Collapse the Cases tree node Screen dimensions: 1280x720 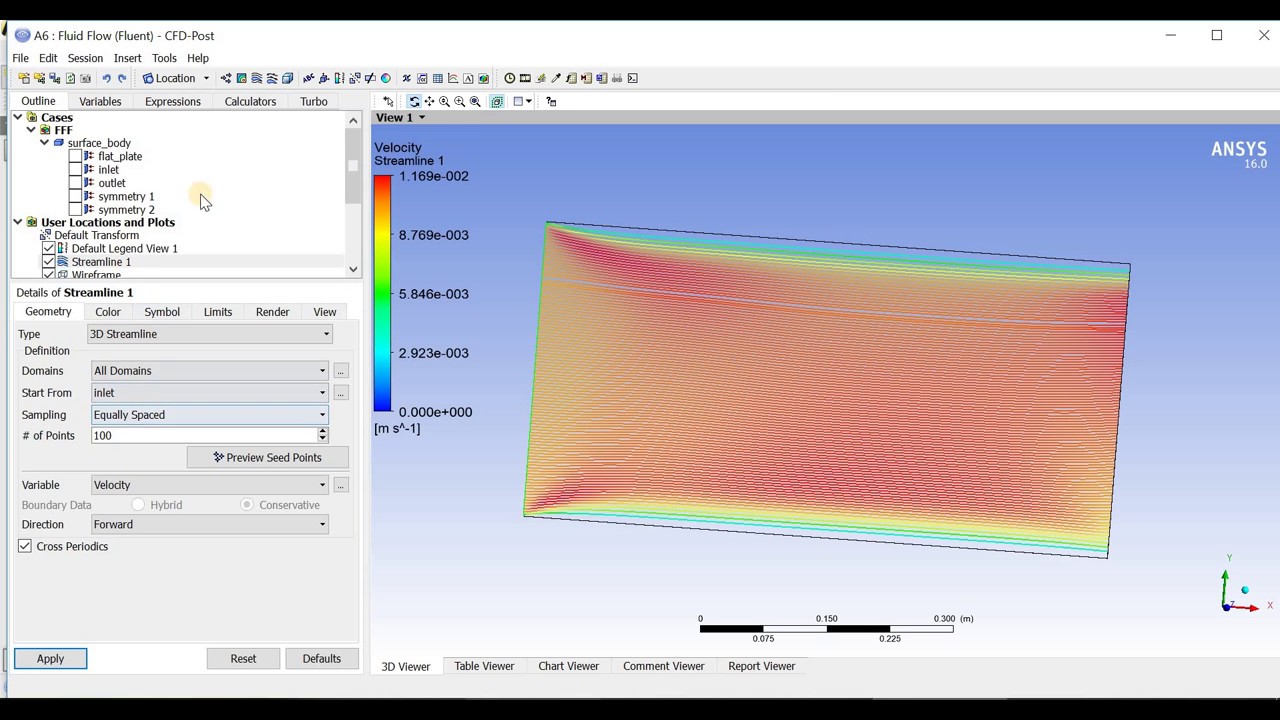pos(18,117)
